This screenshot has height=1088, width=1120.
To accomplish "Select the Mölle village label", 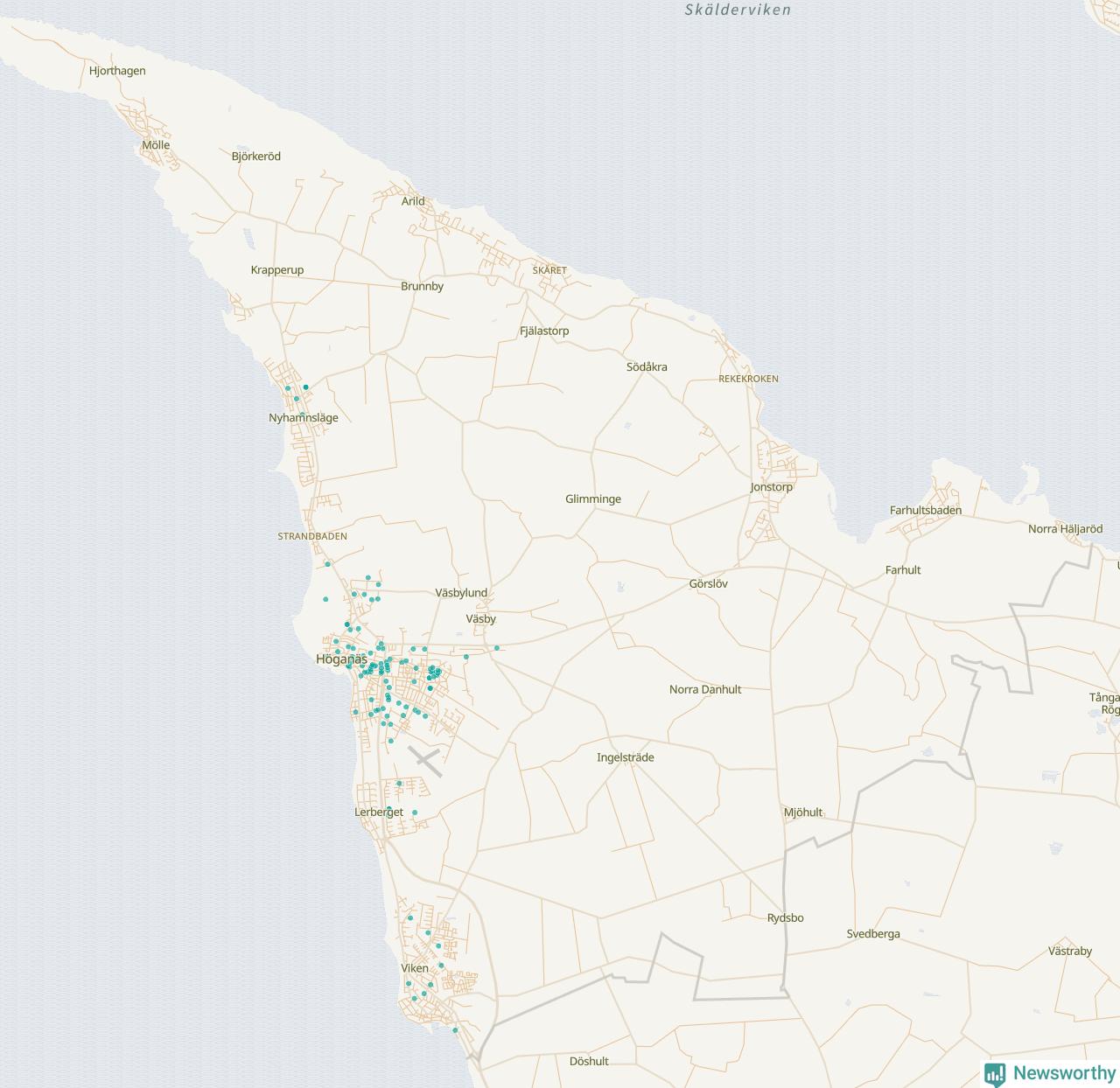I will coord(156,145).
